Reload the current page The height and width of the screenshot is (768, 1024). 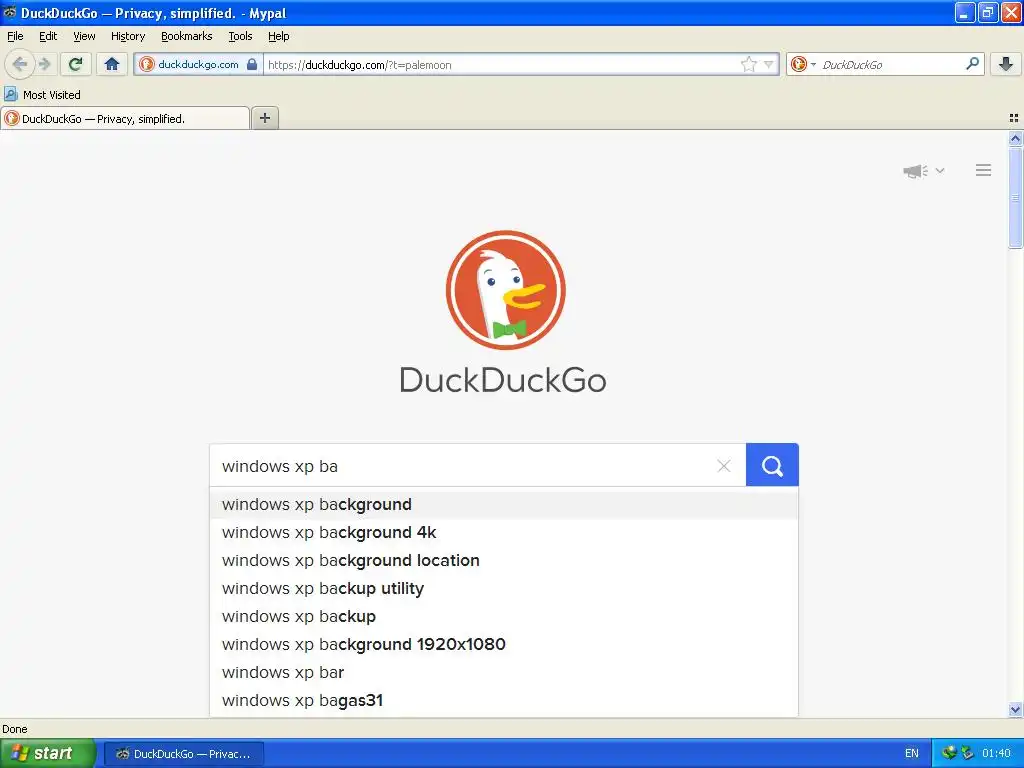point(75,64)
